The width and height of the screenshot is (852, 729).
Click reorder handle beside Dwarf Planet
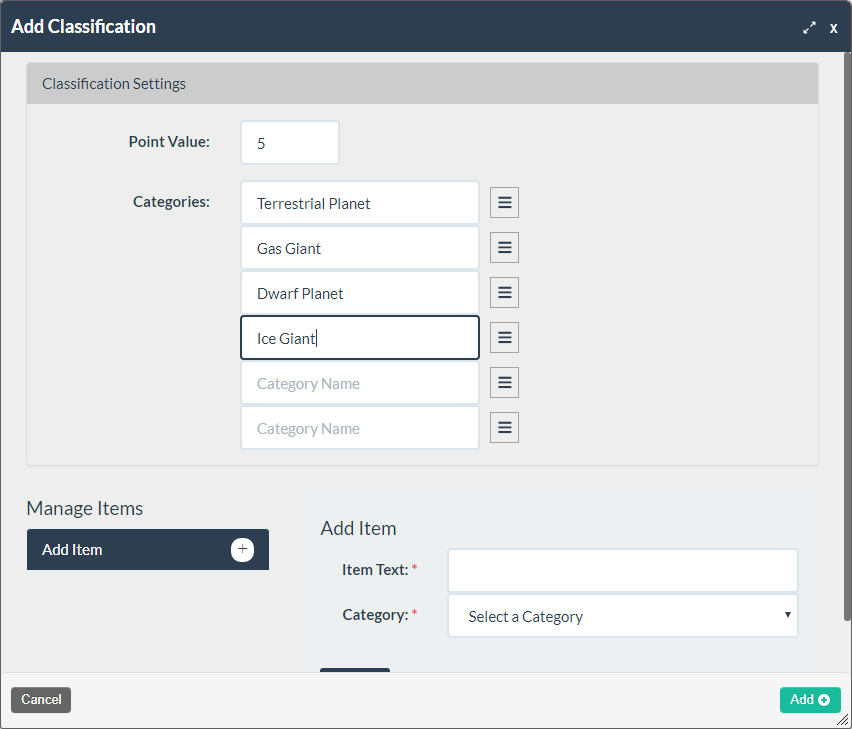[x=504, y=293]
